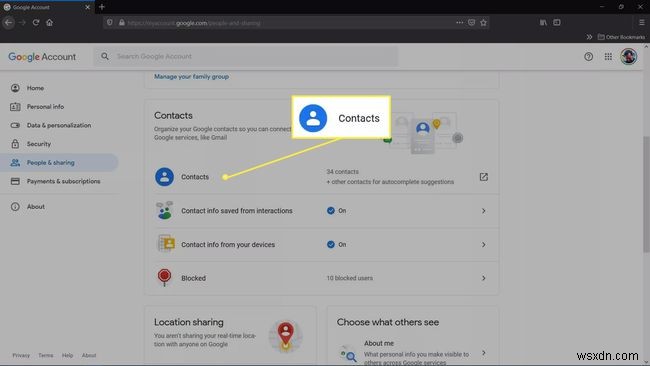Click the Contacts section heading
650x366 pixels.
click(173, 116)
